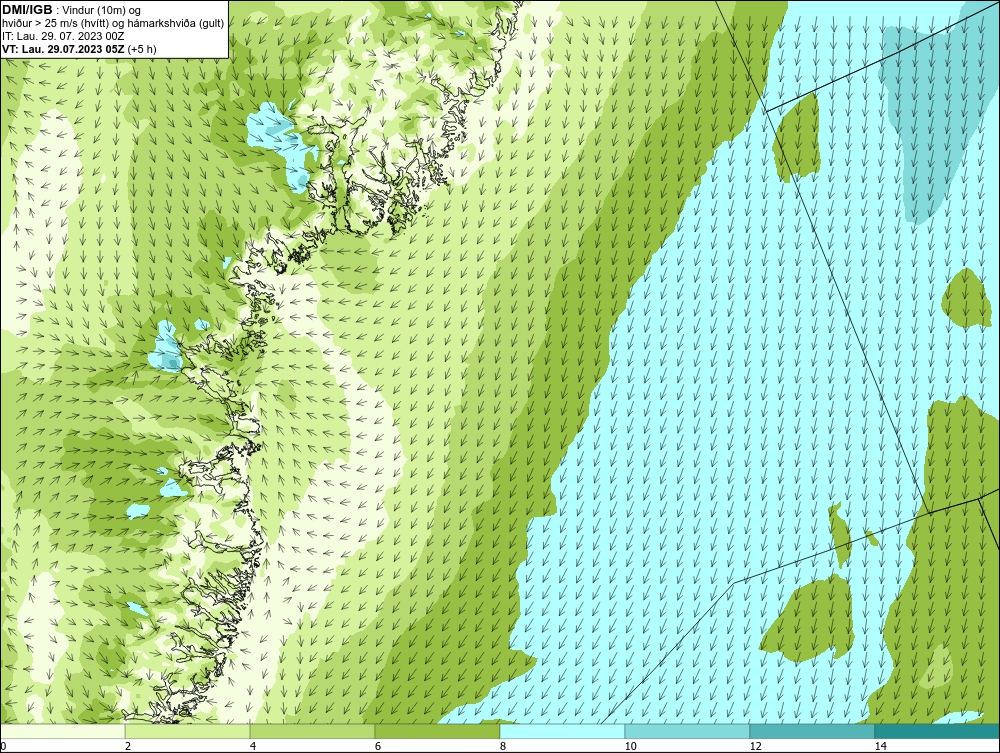Click the "Vindur (10m) og" label
The height and width of the screenshot is (753, 1000).
click(102, 10)
